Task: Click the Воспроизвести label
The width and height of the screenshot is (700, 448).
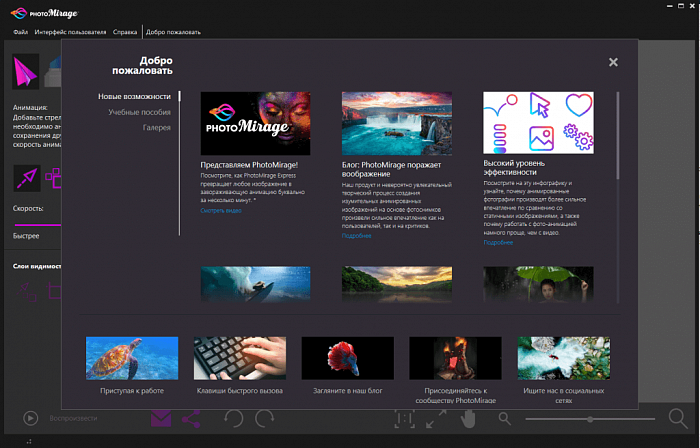Action: coord(73,418)
